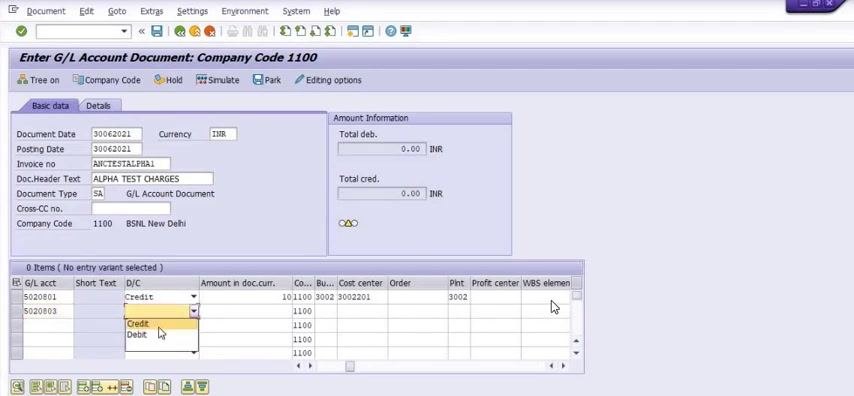Click the Company Code button
854x396 pixels.
[107, 80]
